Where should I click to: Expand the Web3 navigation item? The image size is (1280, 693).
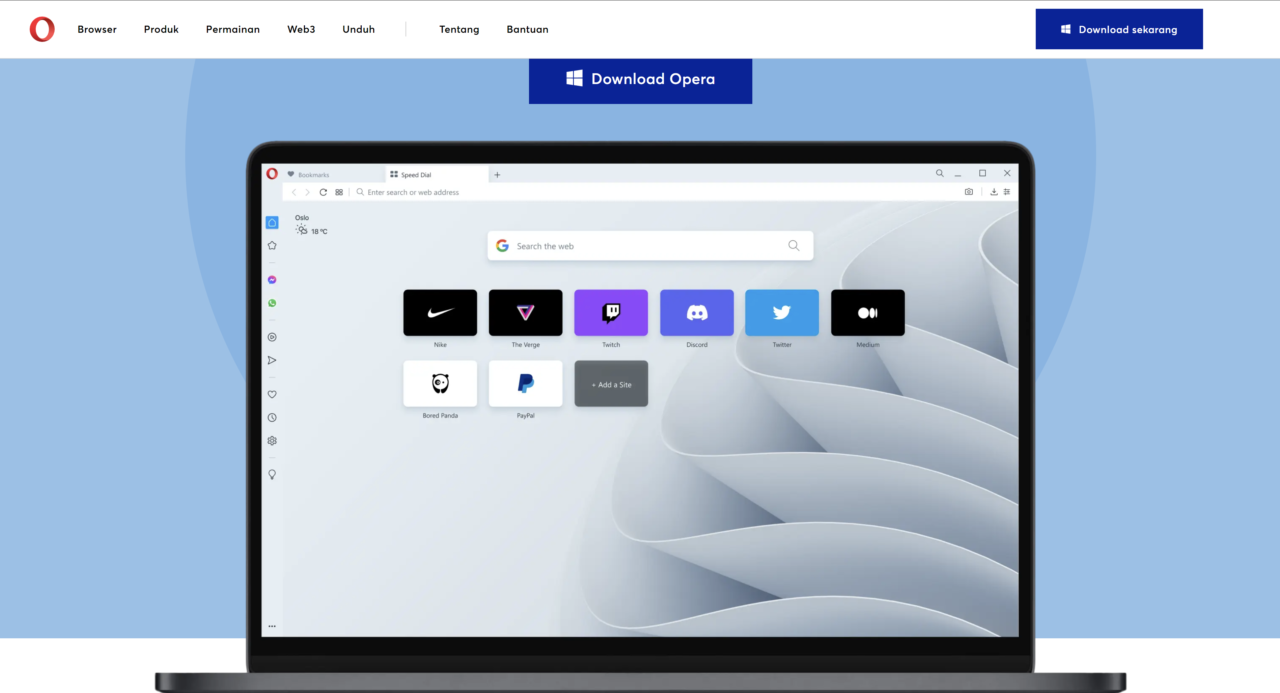click(x=301, y=30)
